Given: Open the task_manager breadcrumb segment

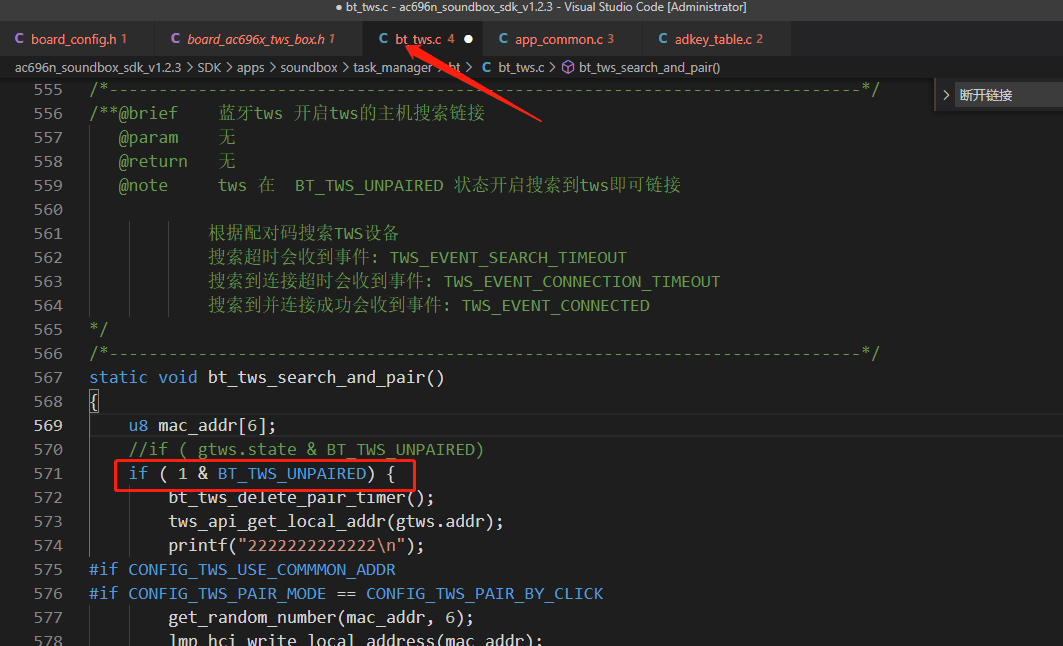Looking at the screenshot, I should 393,67.
